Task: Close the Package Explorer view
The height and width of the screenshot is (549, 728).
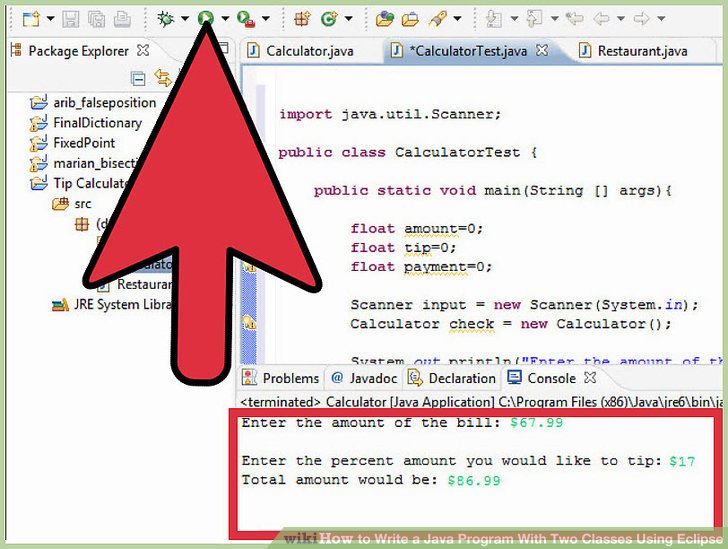Action: click(143, 50)
